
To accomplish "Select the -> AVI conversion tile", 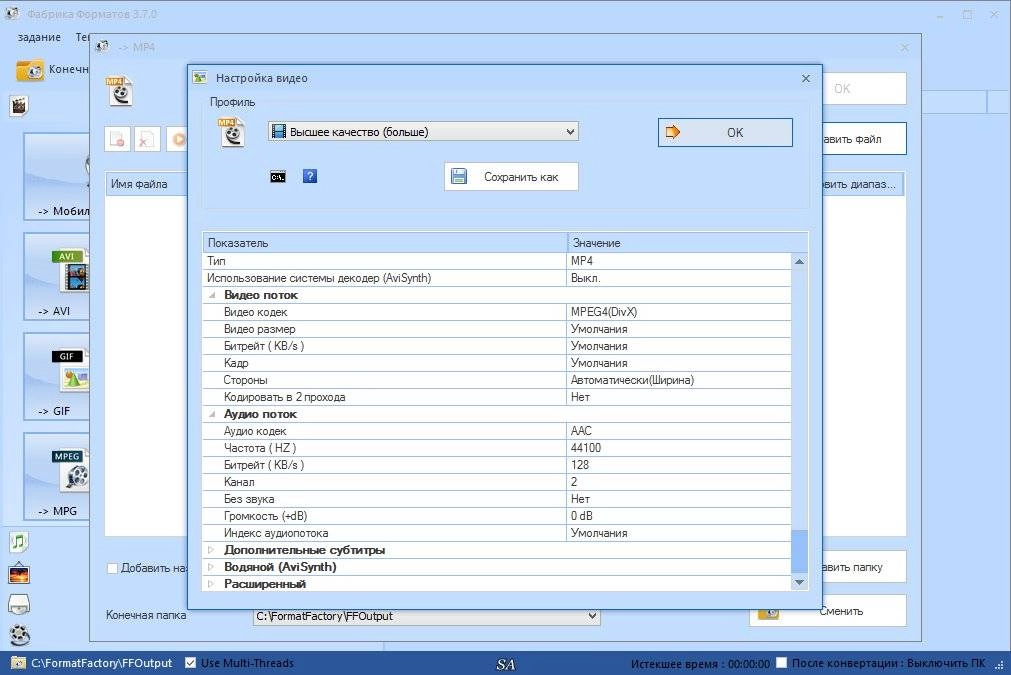I will 57,276.
